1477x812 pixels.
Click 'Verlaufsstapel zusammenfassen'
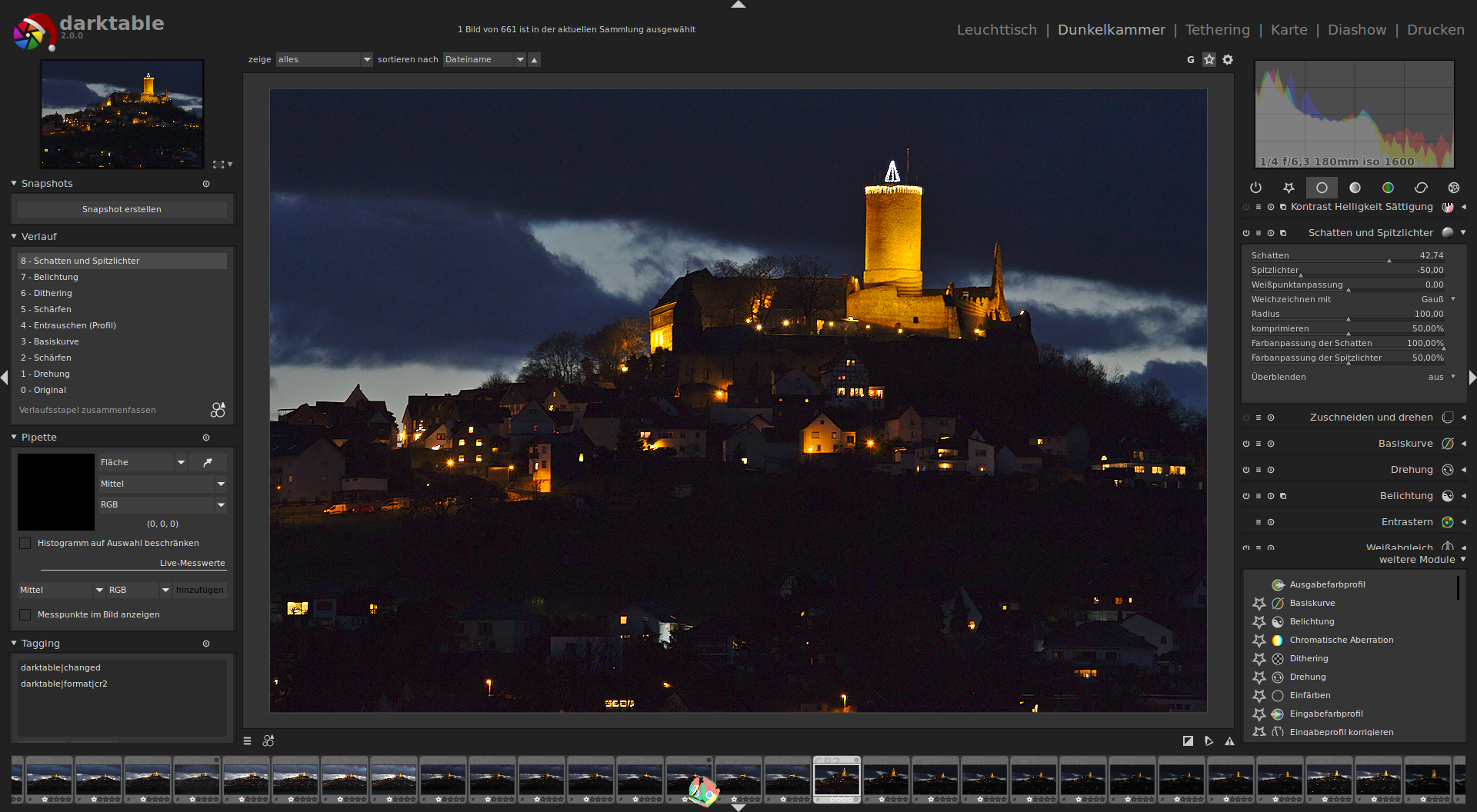tap(88, 410)
